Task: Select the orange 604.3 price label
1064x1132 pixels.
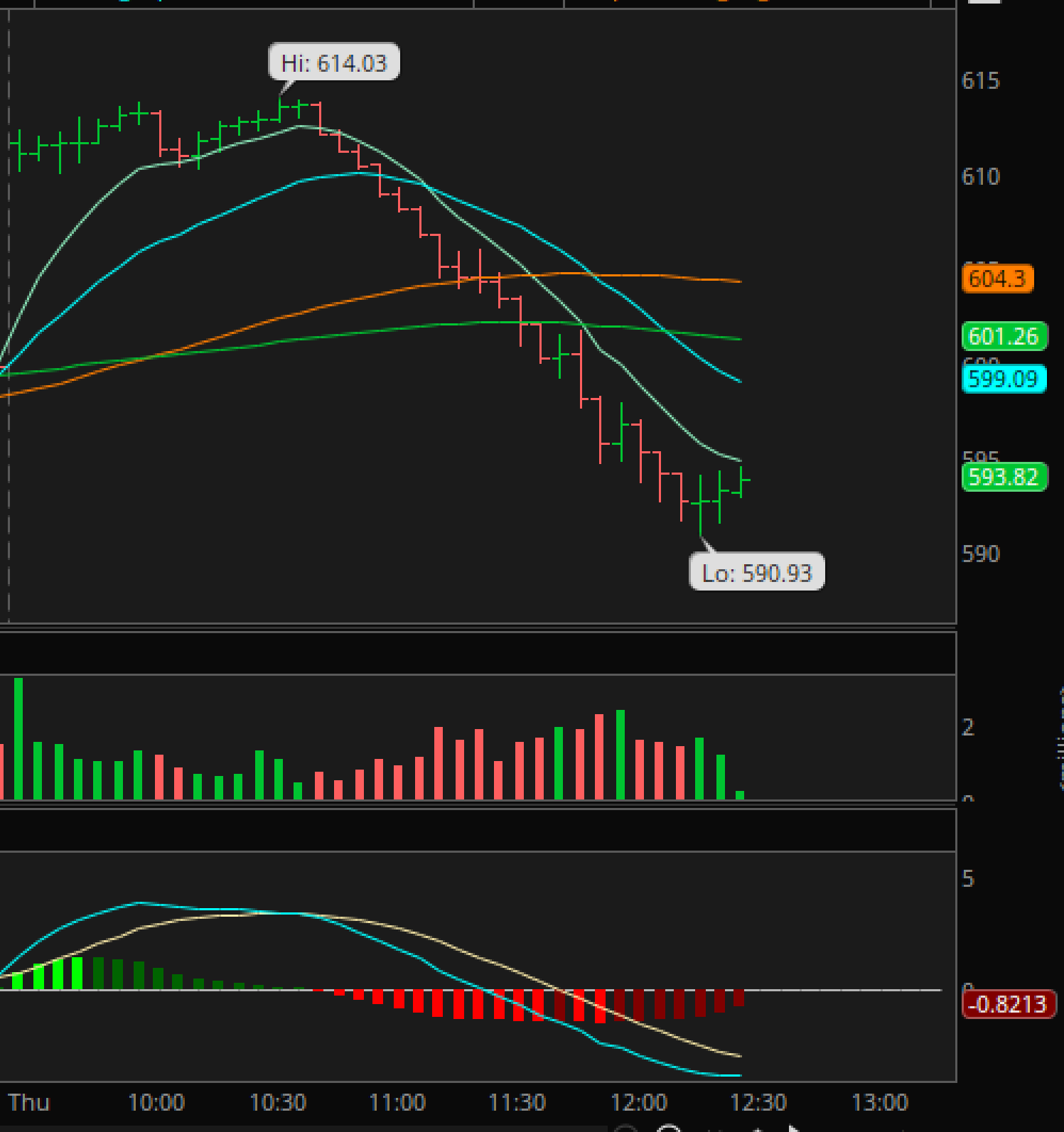Action: 997,278
